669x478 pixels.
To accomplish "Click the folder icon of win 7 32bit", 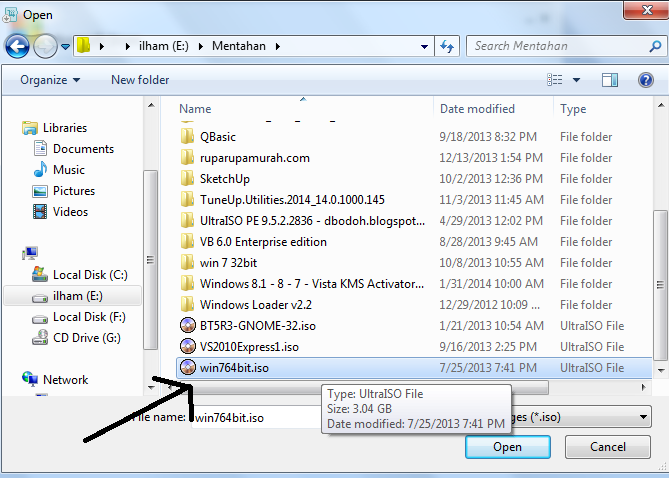I will [x=187, y=262].
